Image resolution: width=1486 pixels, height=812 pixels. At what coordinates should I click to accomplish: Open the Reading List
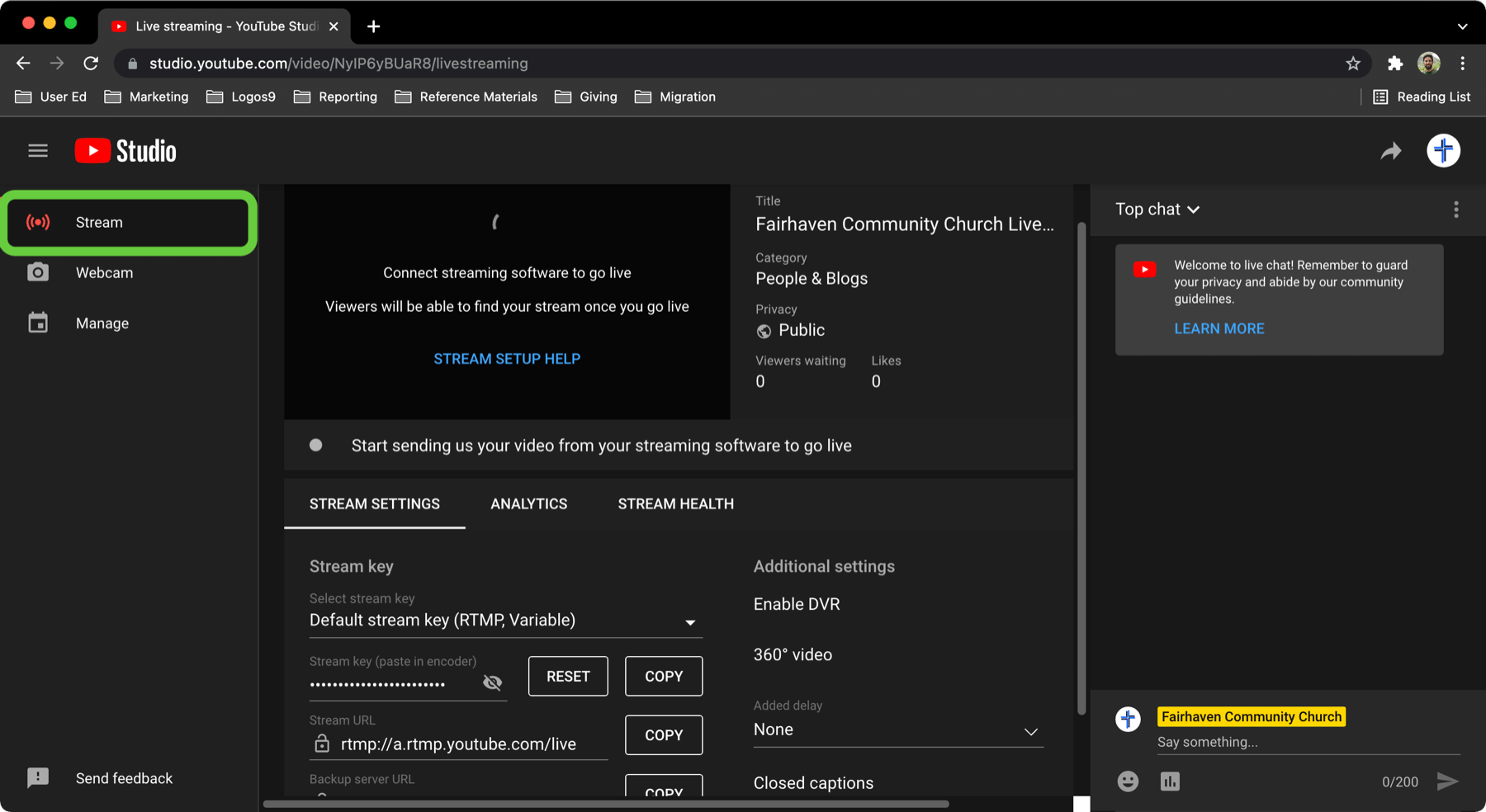[1422, 97]
